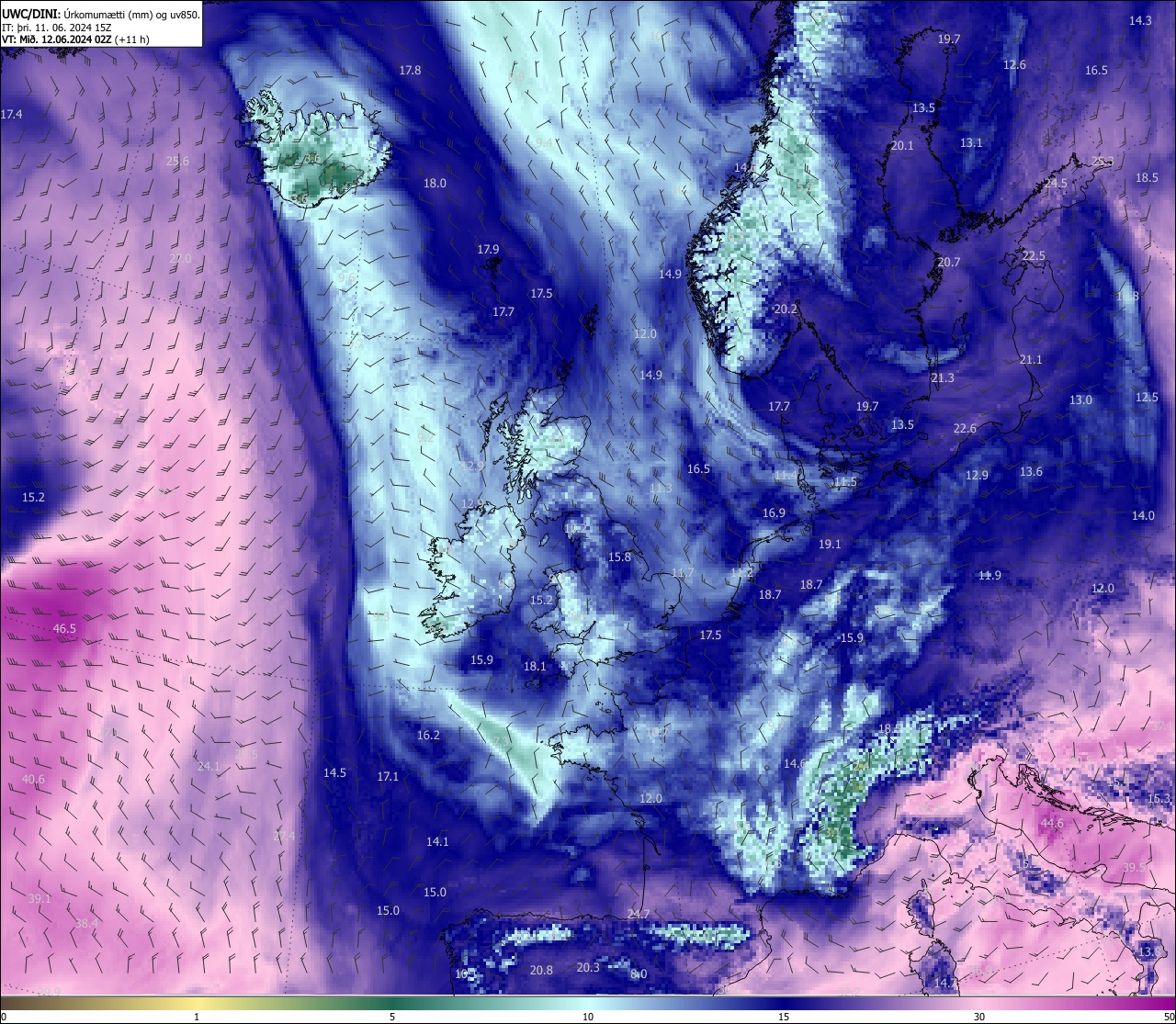The height and width of the screenshot is (1024, 1176).
Task: Click the UWC/DINI title text
Action: [31, 15]
